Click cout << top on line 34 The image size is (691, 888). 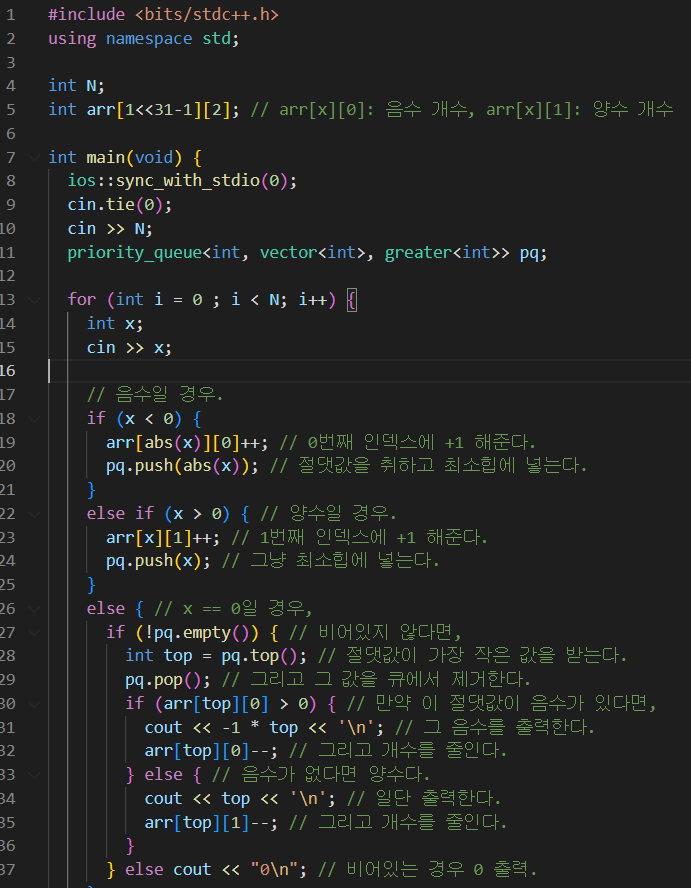point(197,798)
